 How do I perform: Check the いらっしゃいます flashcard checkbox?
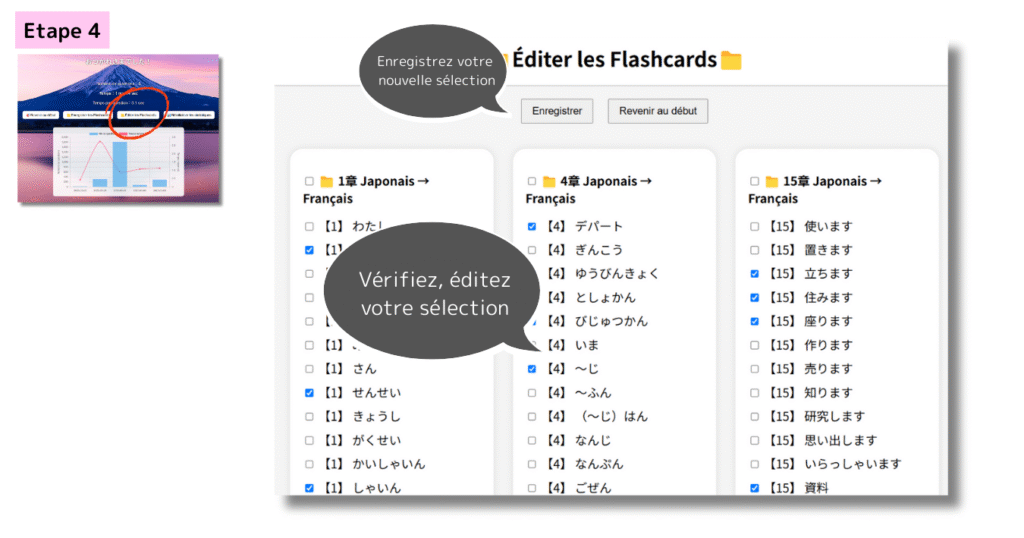[x=755, y=464]
